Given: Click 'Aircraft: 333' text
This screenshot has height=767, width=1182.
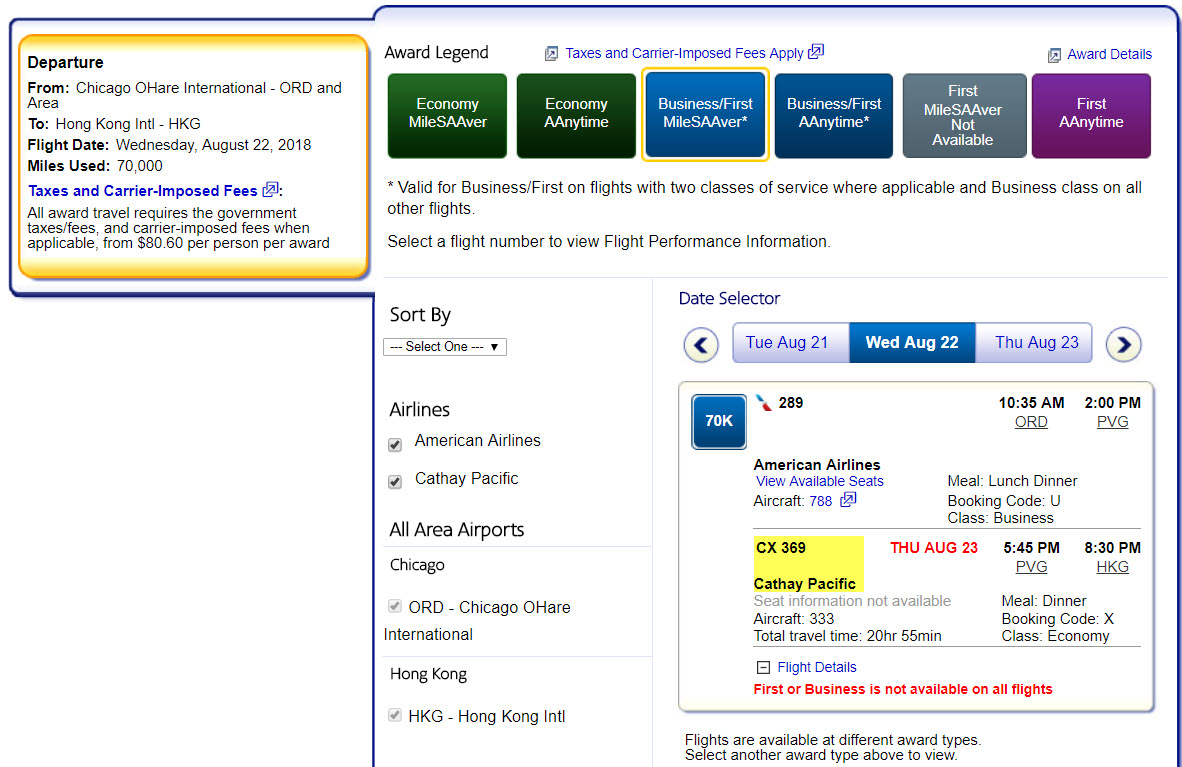Looking at the screenshot, I should click(x=794, y=619).
